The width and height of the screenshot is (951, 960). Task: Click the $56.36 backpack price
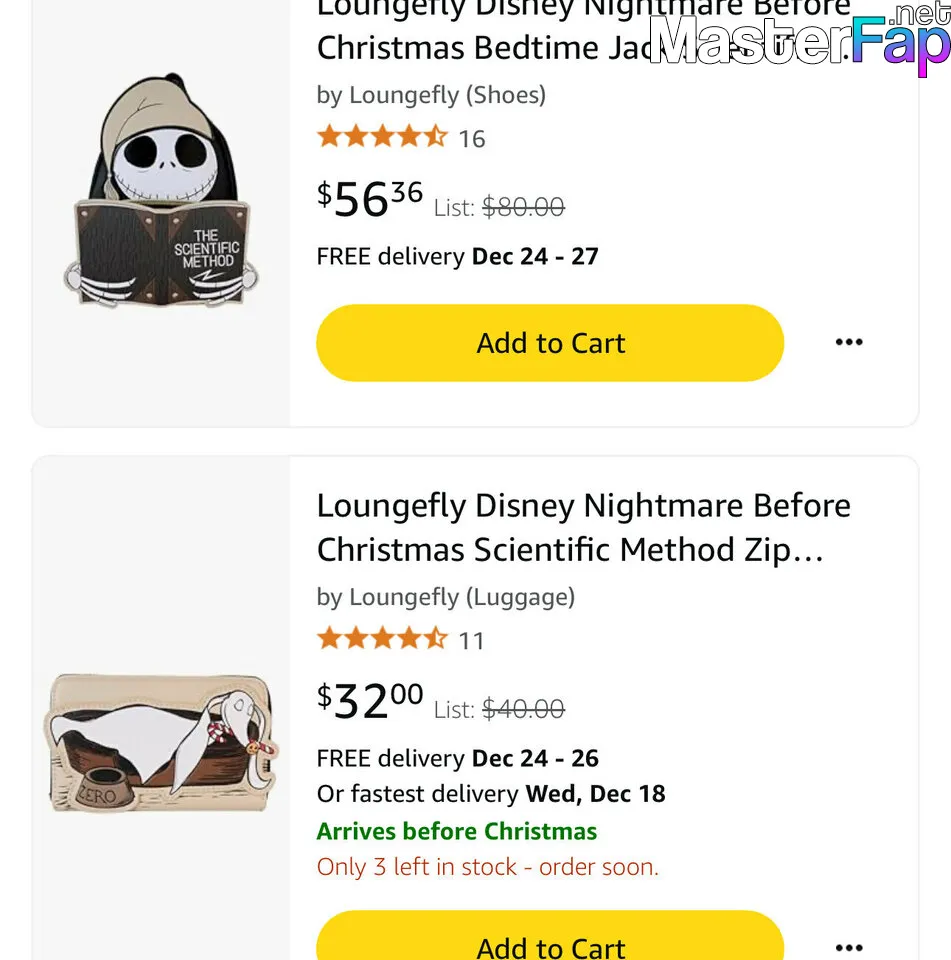[x=370, y=199]
